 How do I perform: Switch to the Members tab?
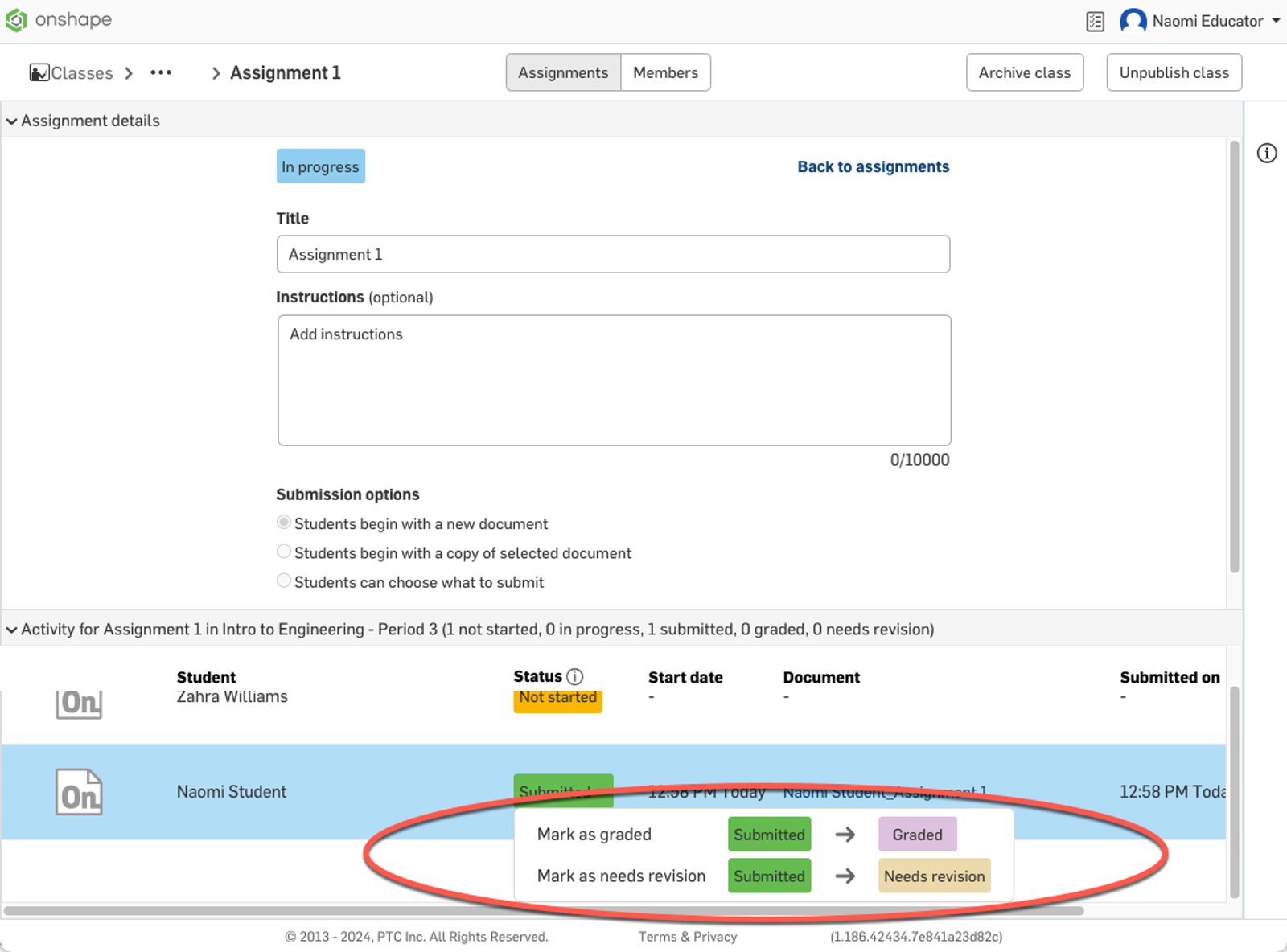665,73
